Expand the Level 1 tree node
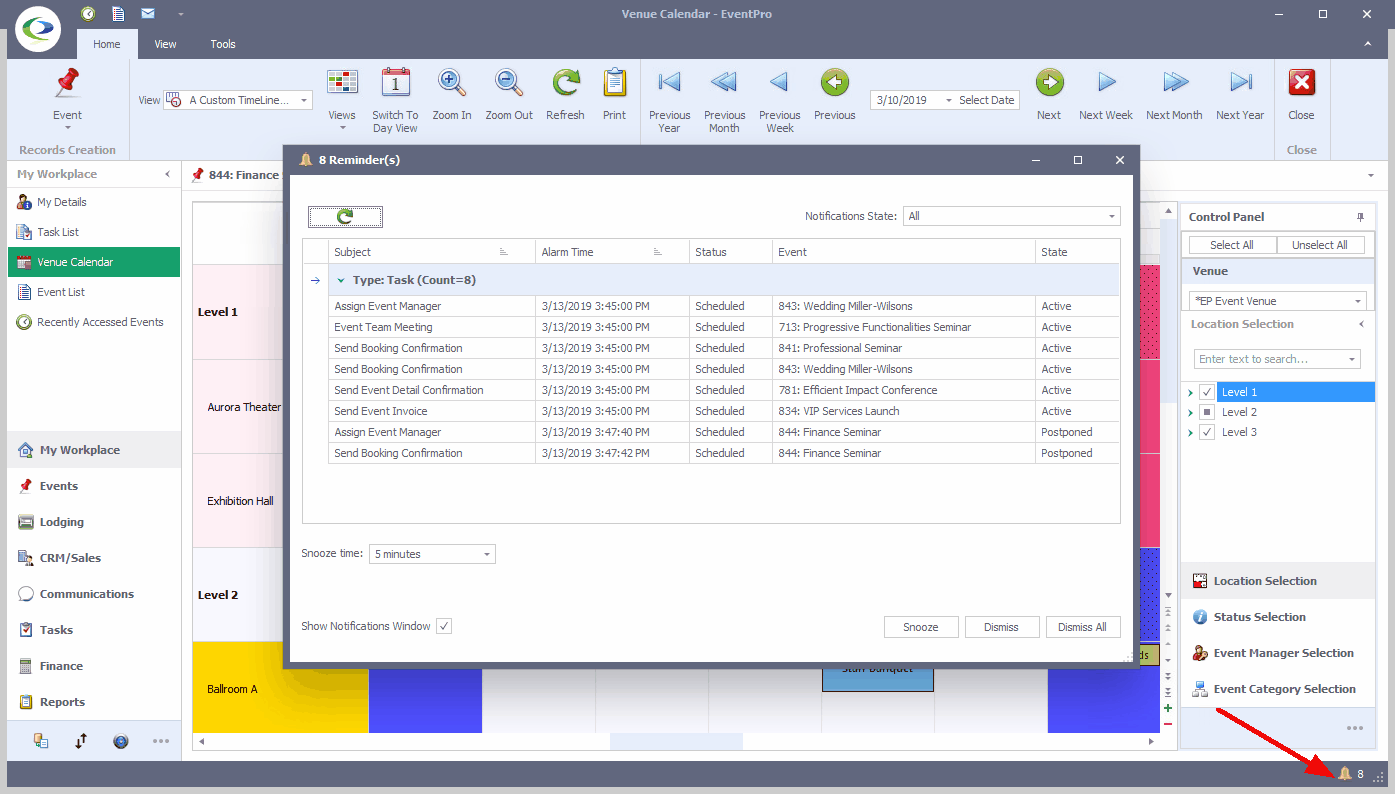1395x794 pixels. click(1190, 393)
